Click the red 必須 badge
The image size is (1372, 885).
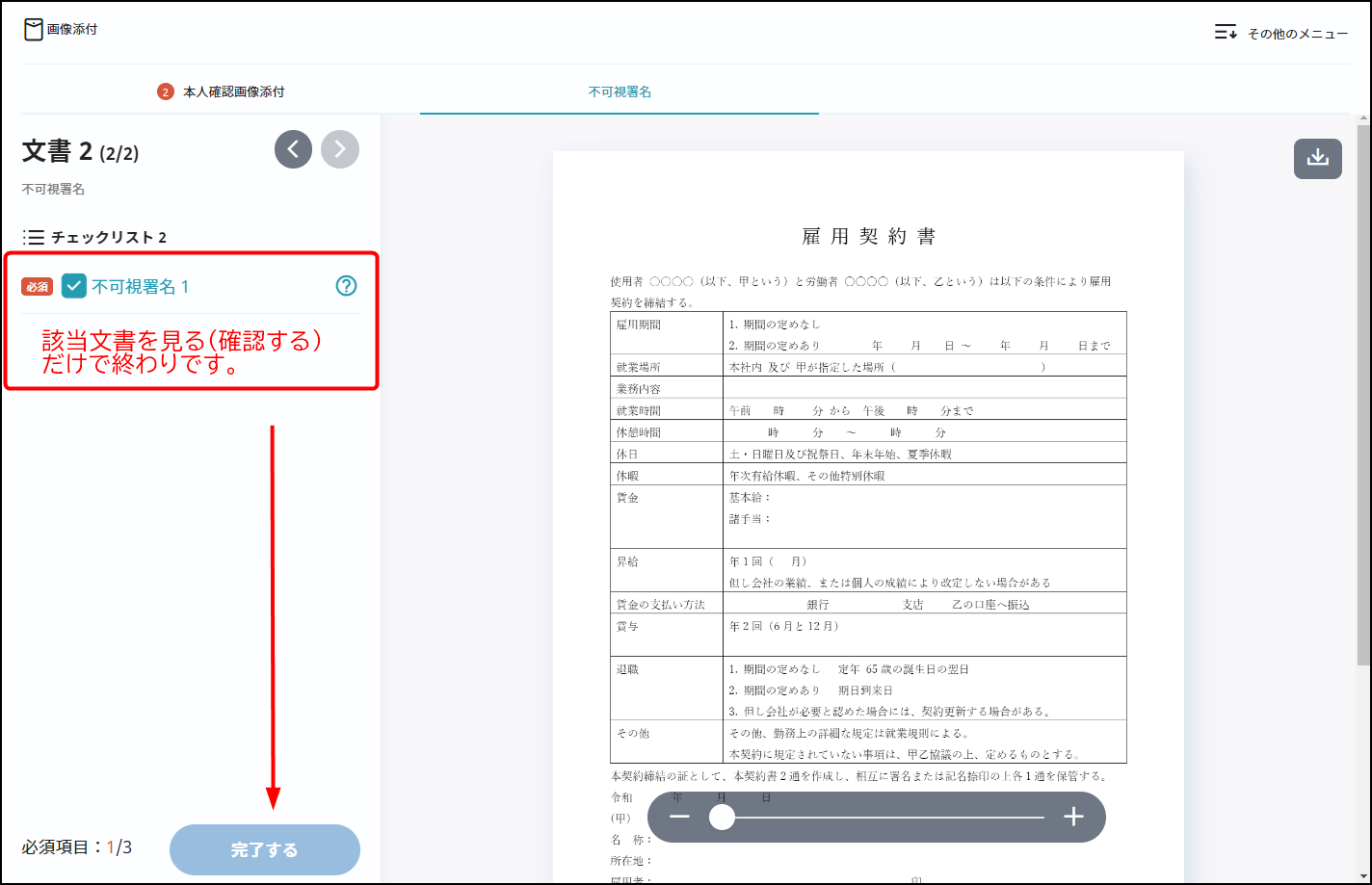pos(38,287)
